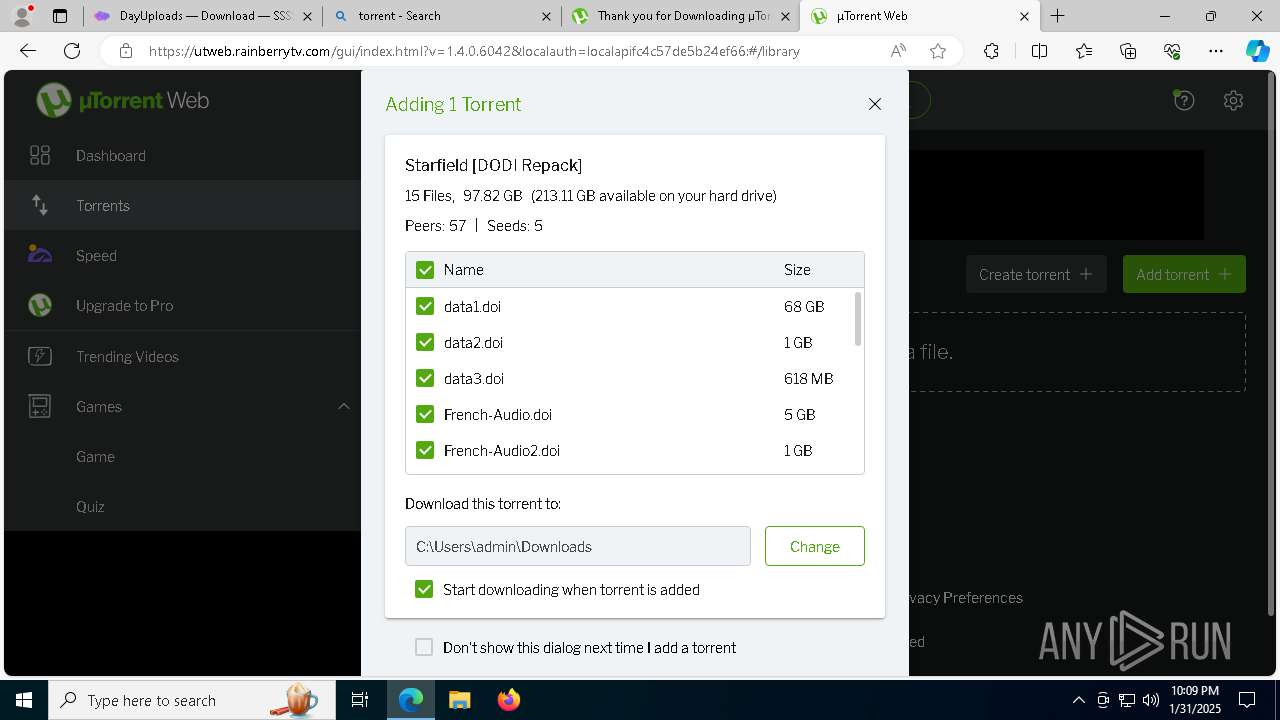Open File Explorer from the taskbar

tap(459, 700)
